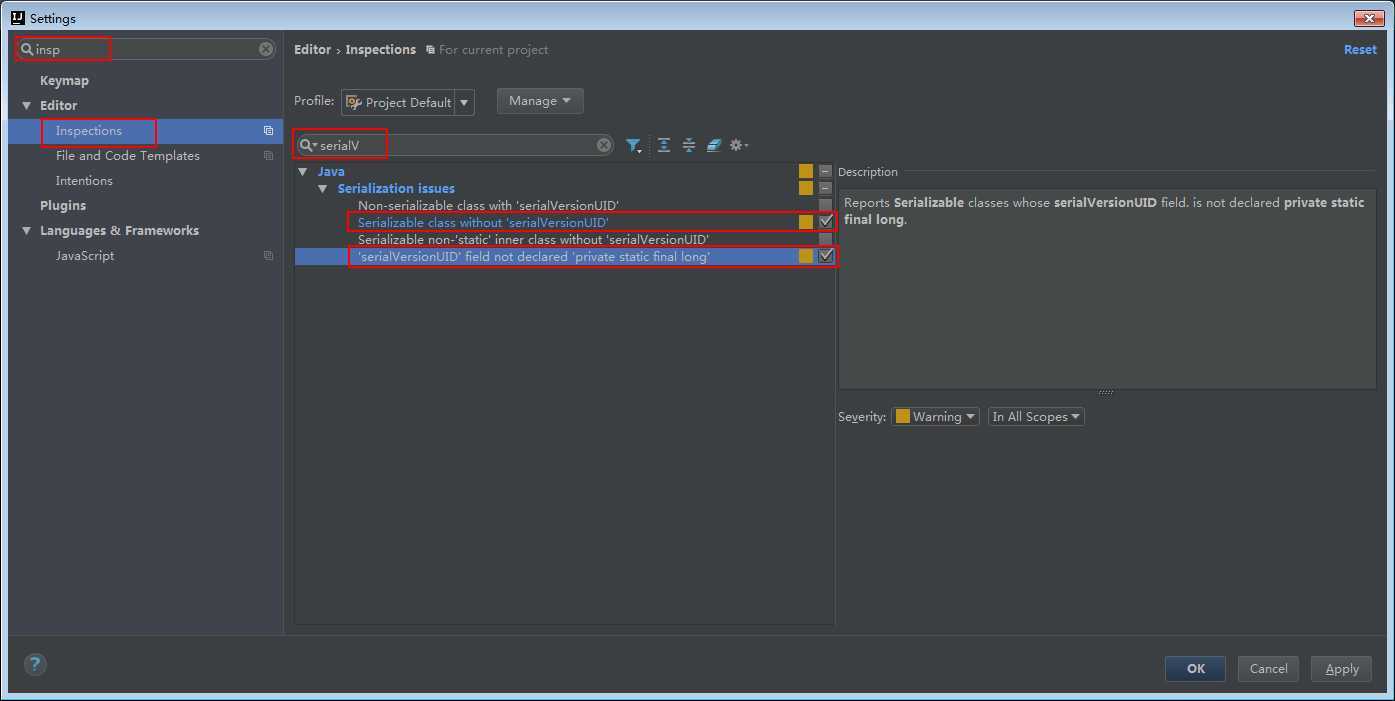1395x701 pixels.
Task: Toggle checkbox for Java inspections group
Action: (x=825, y=171)
